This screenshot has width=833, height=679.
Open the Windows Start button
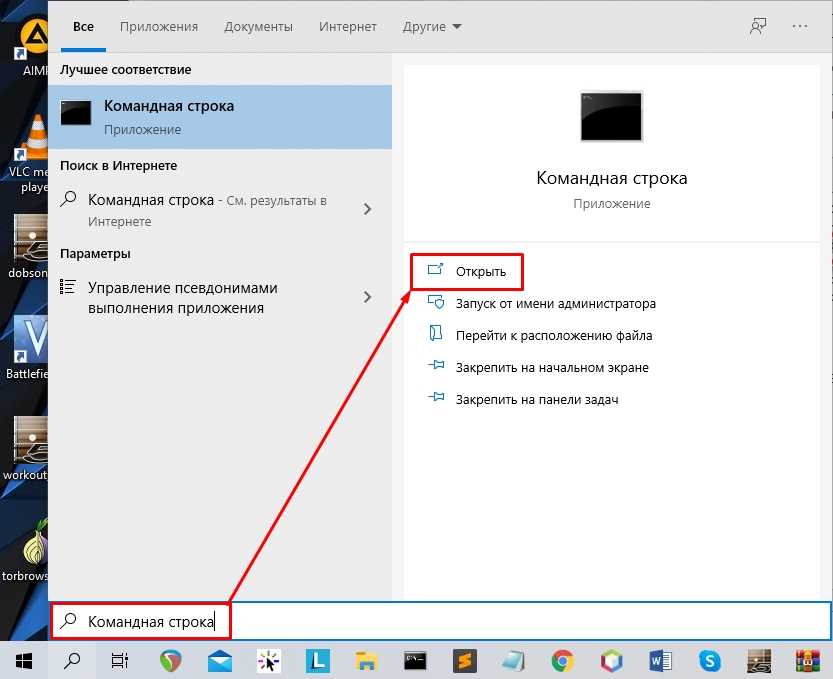(24, 660)
